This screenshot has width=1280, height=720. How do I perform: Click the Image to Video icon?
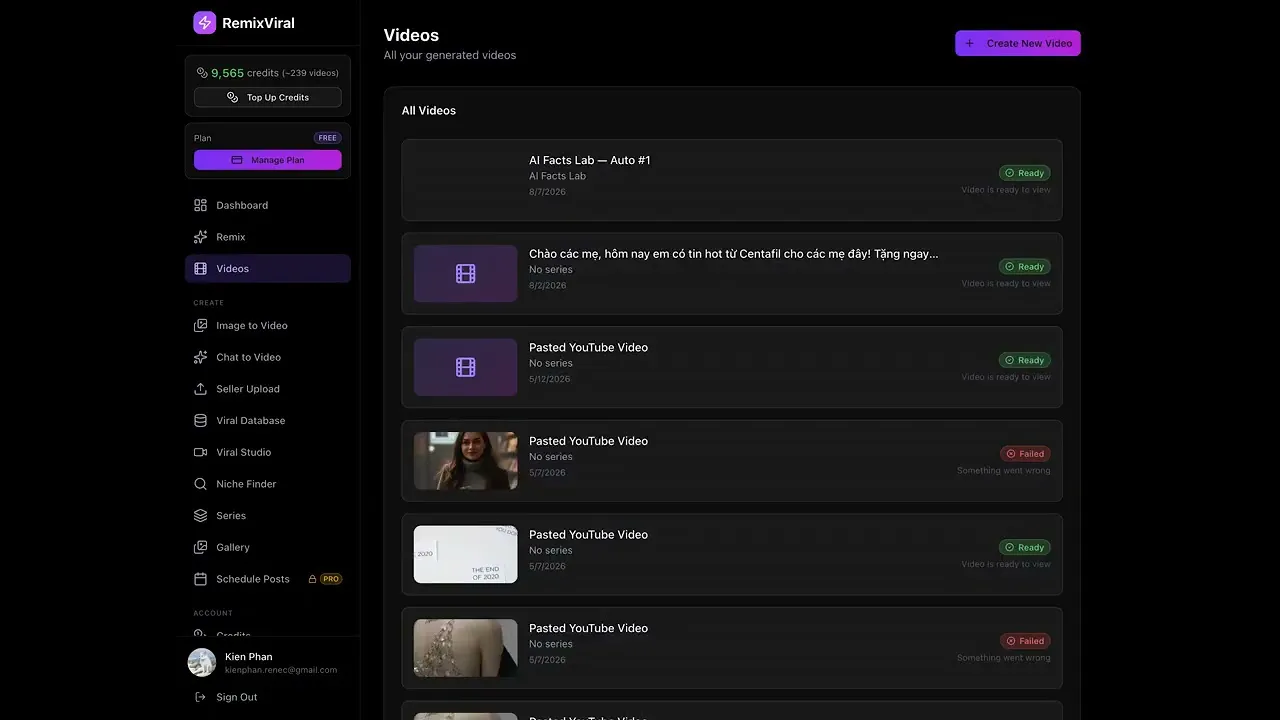click(200, 326)
